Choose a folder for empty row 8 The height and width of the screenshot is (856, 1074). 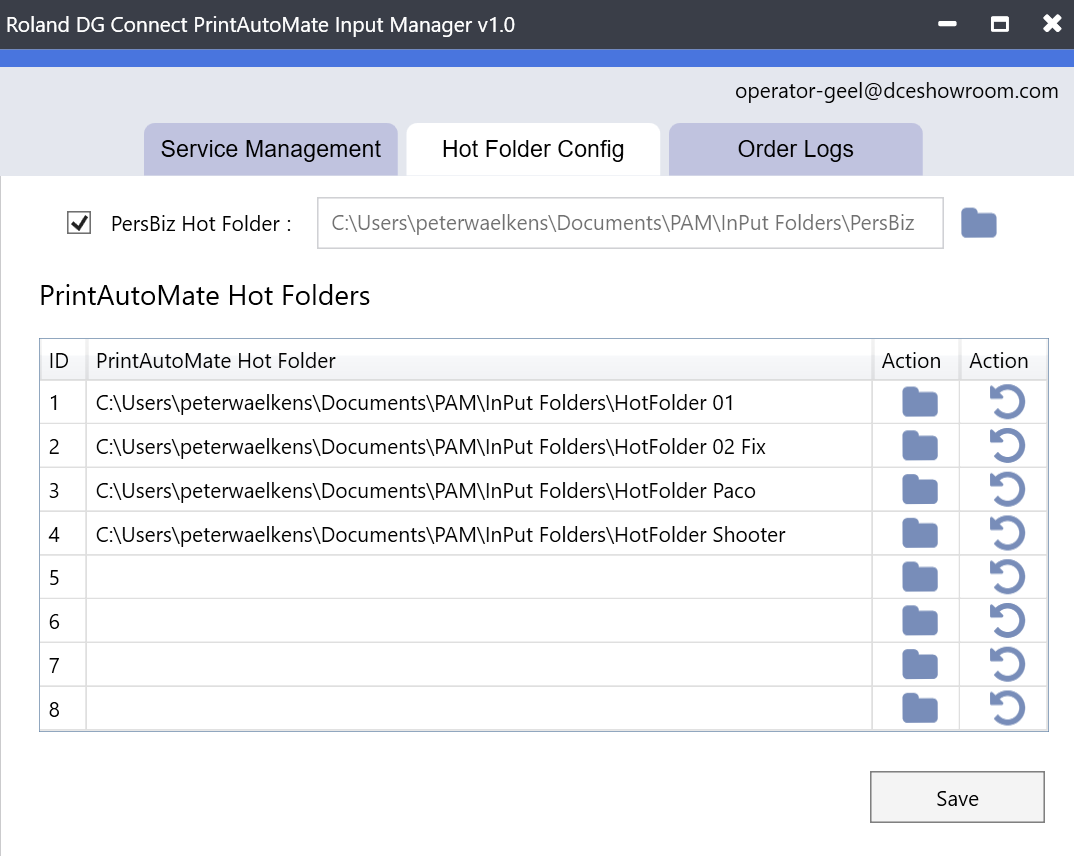coord(919,709)
